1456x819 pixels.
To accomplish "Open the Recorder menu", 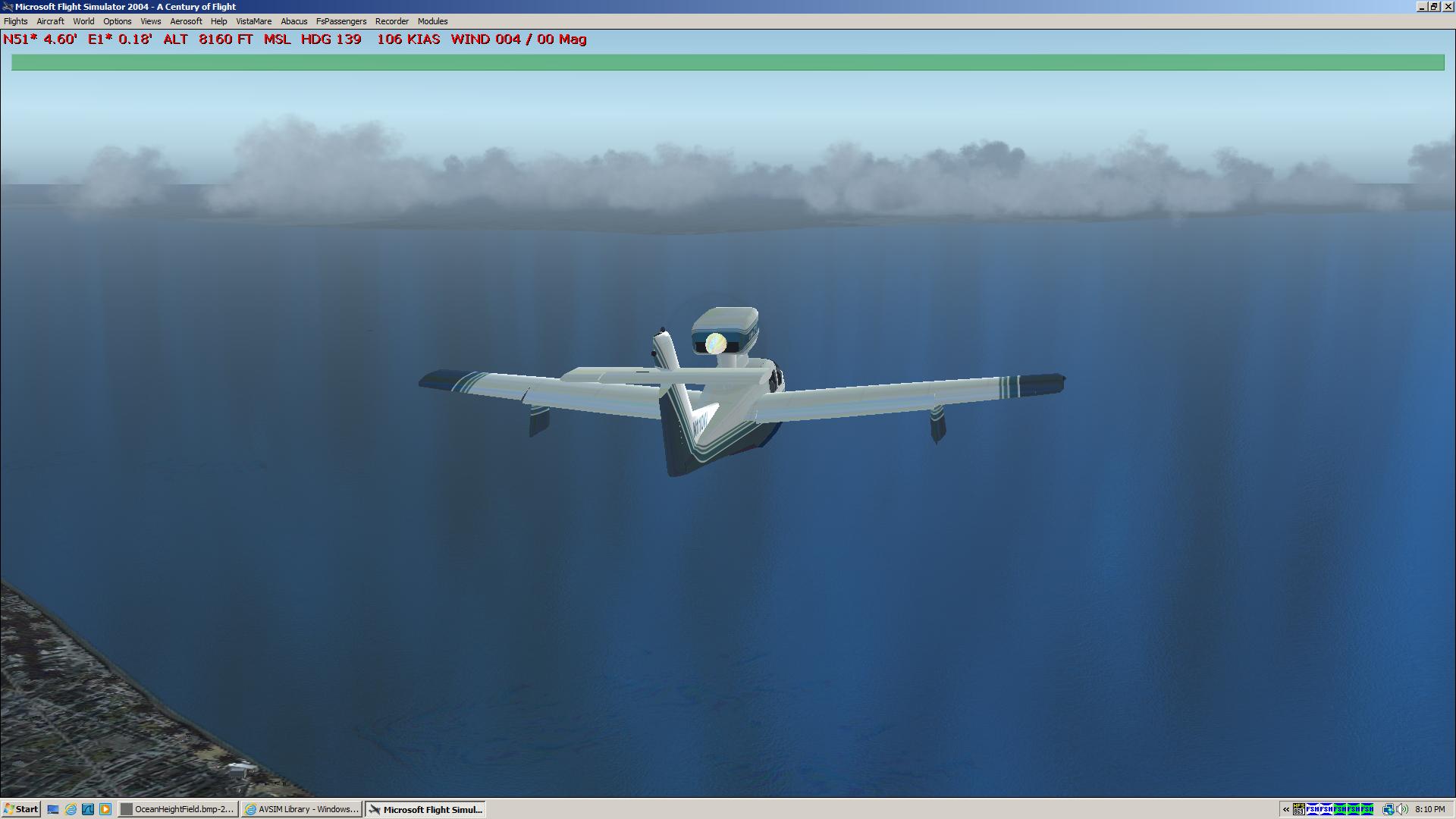I will coord(391,21).
